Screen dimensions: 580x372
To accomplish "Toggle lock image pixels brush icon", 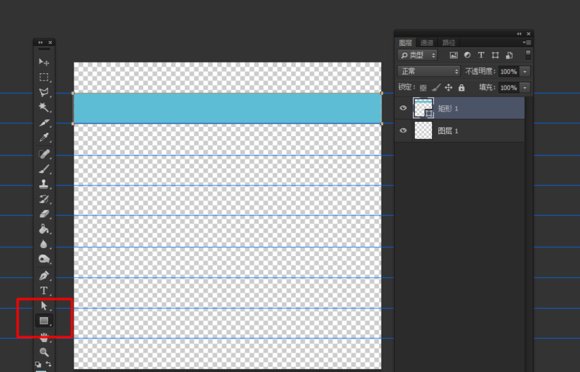I will point(436,88).
